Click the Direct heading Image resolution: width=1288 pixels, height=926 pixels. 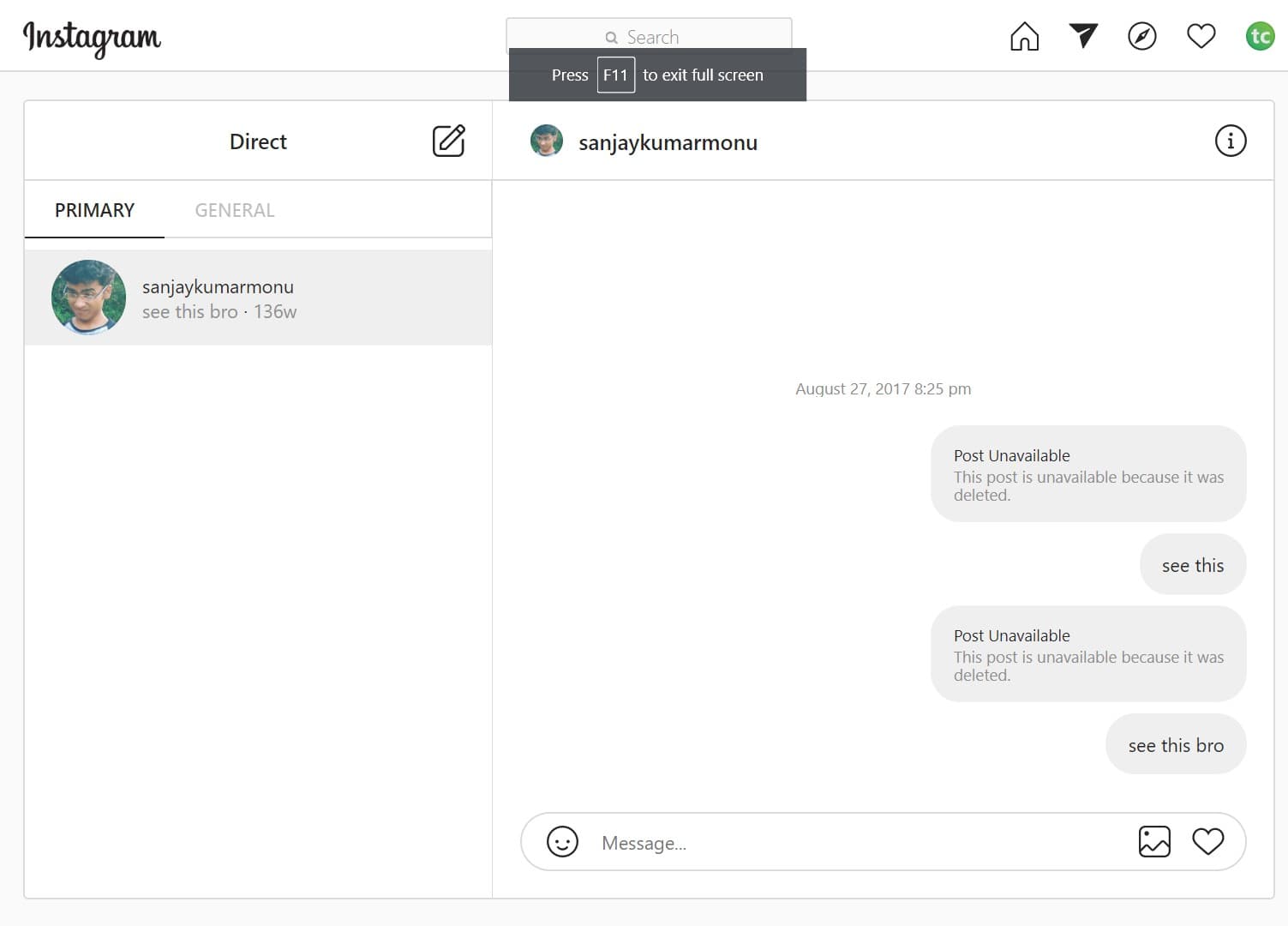click(258, 141)
